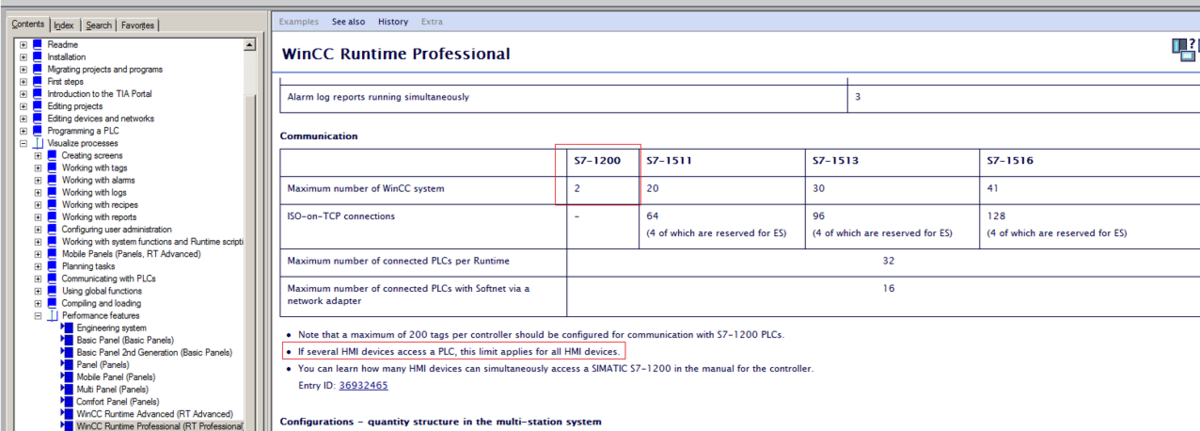
Task: Open the History menu
Action: [x=393, y=21]
